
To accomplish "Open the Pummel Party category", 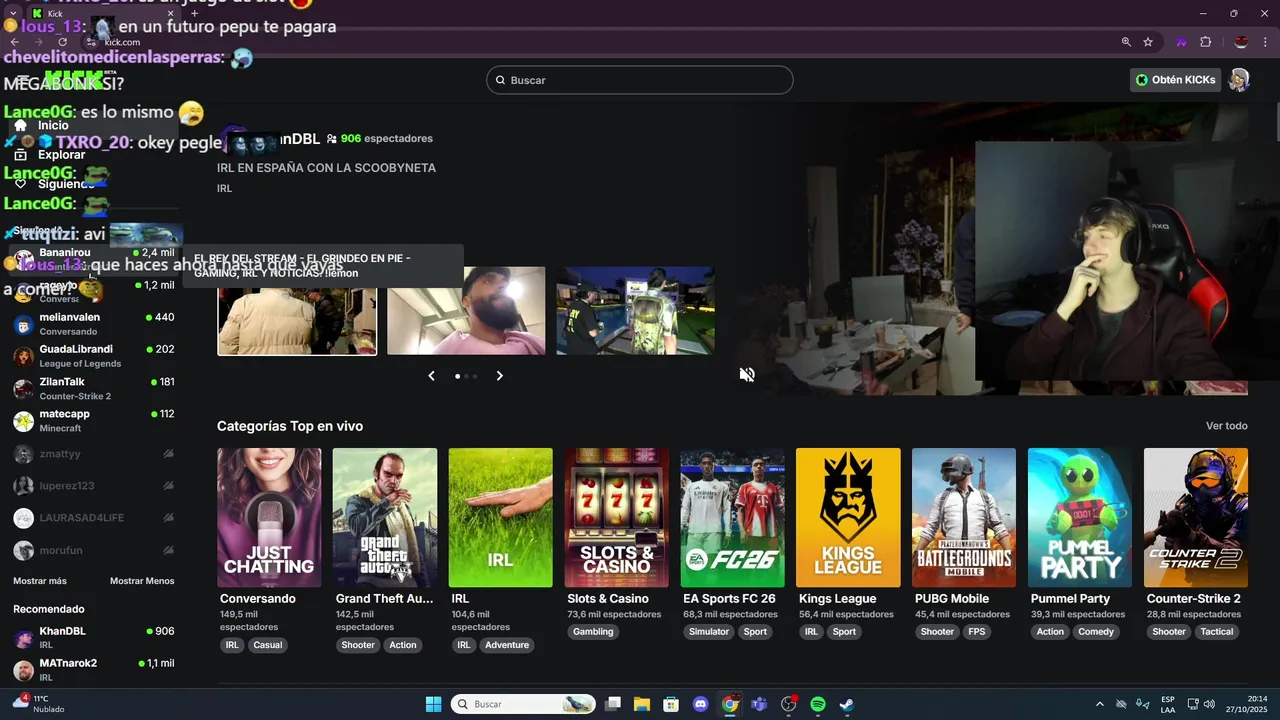I will click(1080, 517).
